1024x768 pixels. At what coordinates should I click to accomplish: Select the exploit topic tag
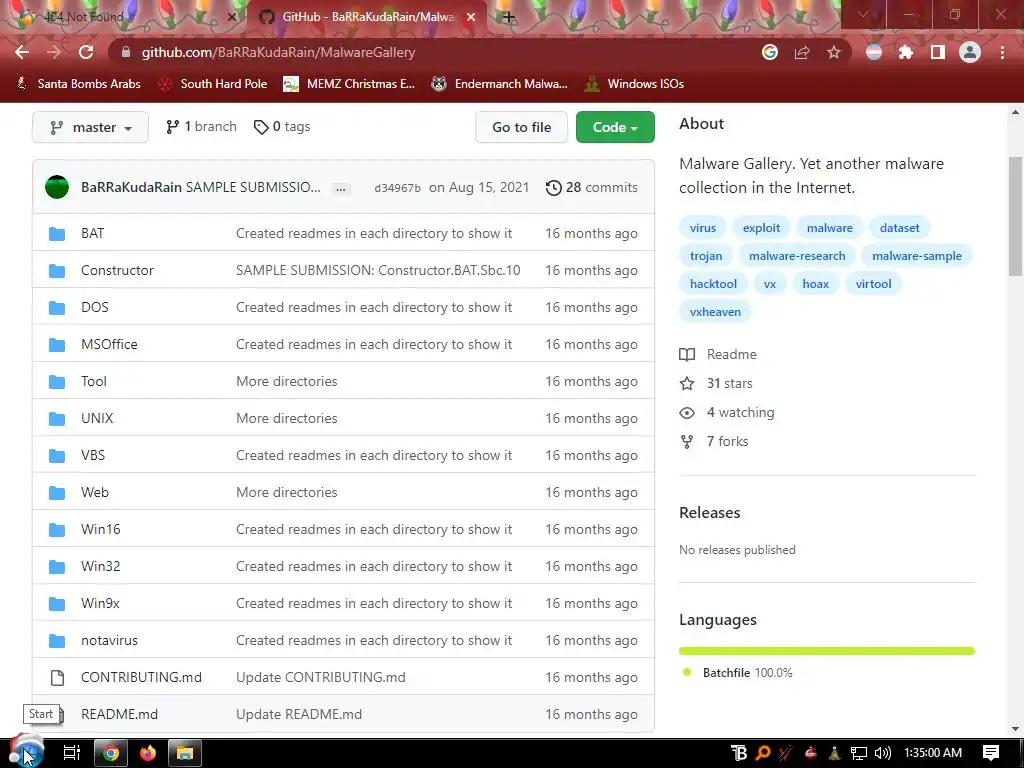[x=761, y=228]
